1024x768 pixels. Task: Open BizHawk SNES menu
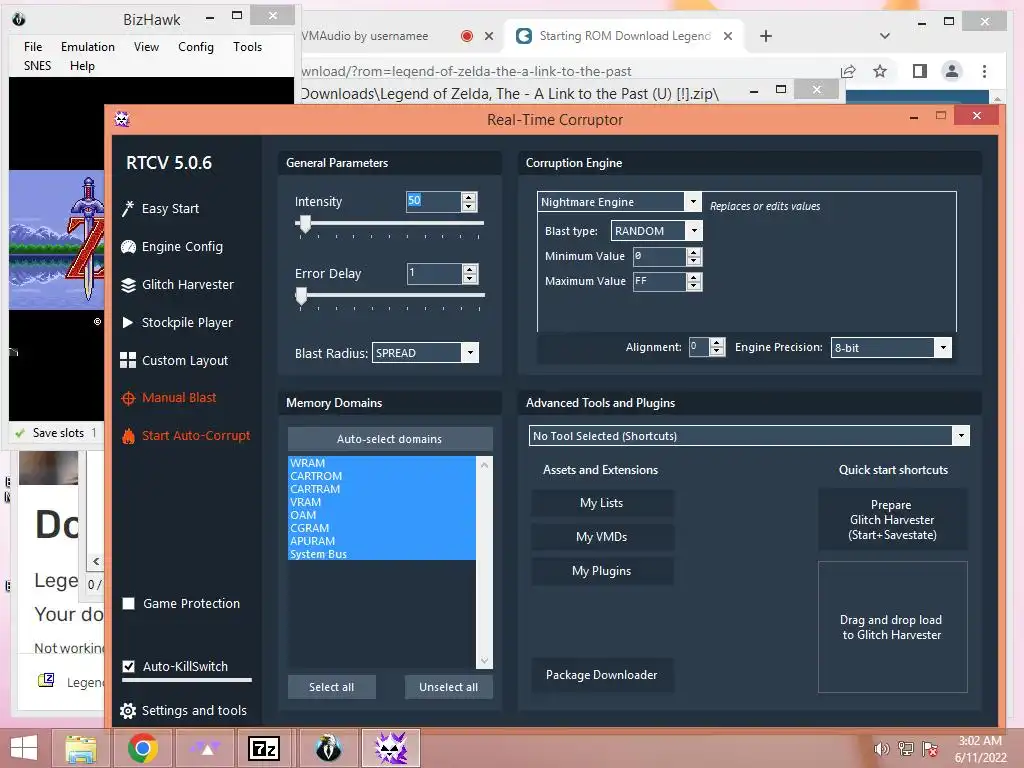pyautogui.click(x=37, y=65)
